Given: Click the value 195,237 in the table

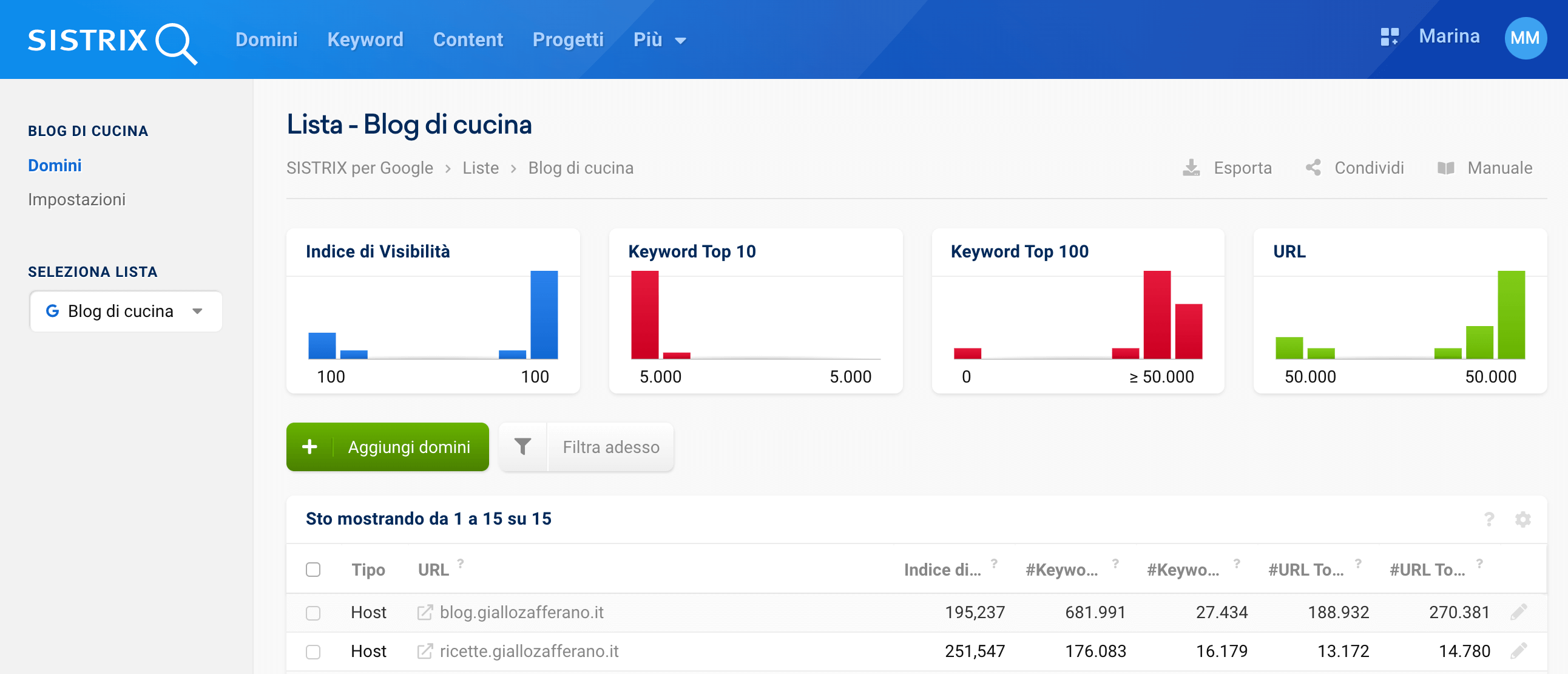Looking at the screenshot, I should click(975, 612).
